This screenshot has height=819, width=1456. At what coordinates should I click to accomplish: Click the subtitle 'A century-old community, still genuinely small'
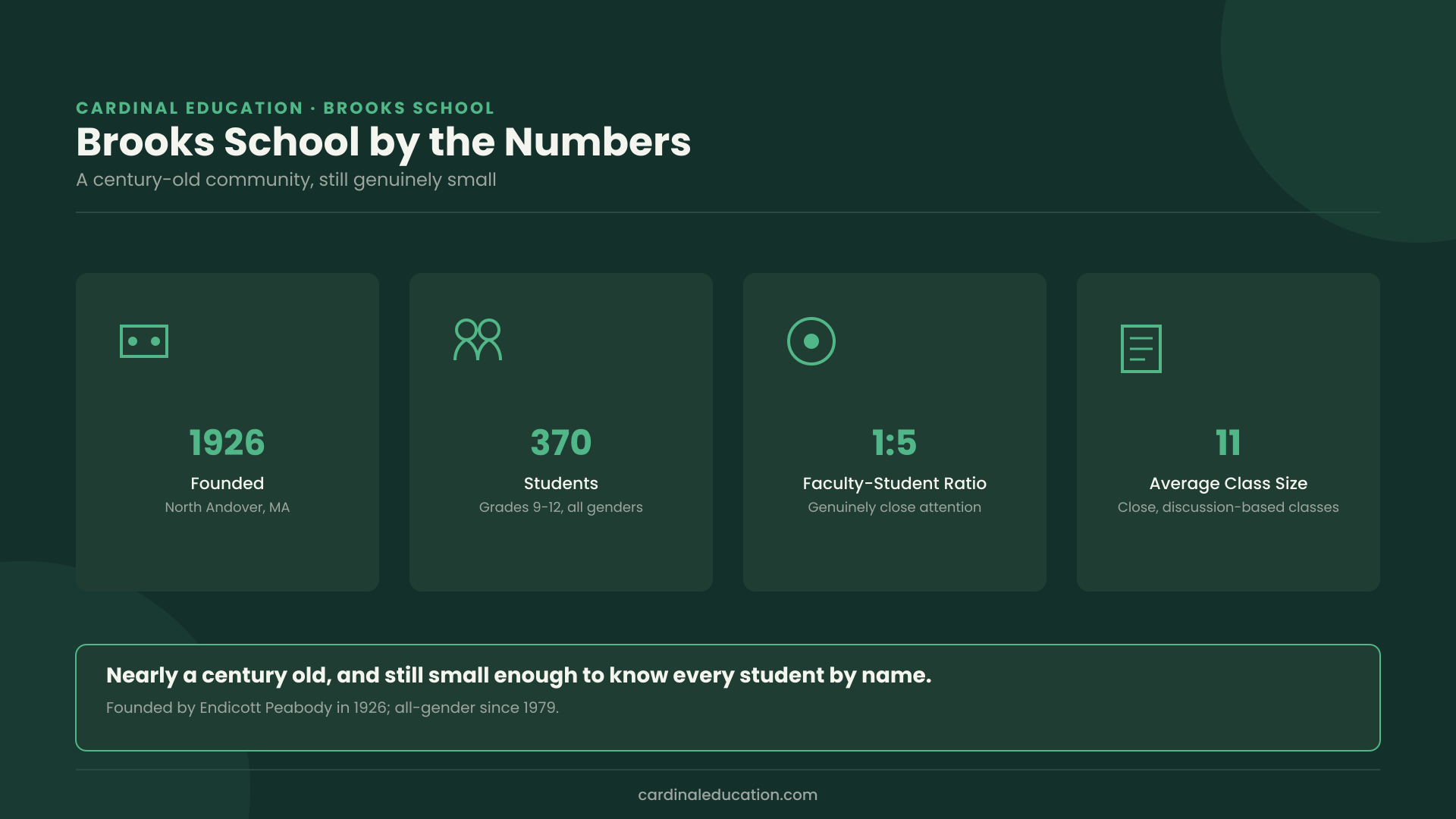tap(286, 180)
